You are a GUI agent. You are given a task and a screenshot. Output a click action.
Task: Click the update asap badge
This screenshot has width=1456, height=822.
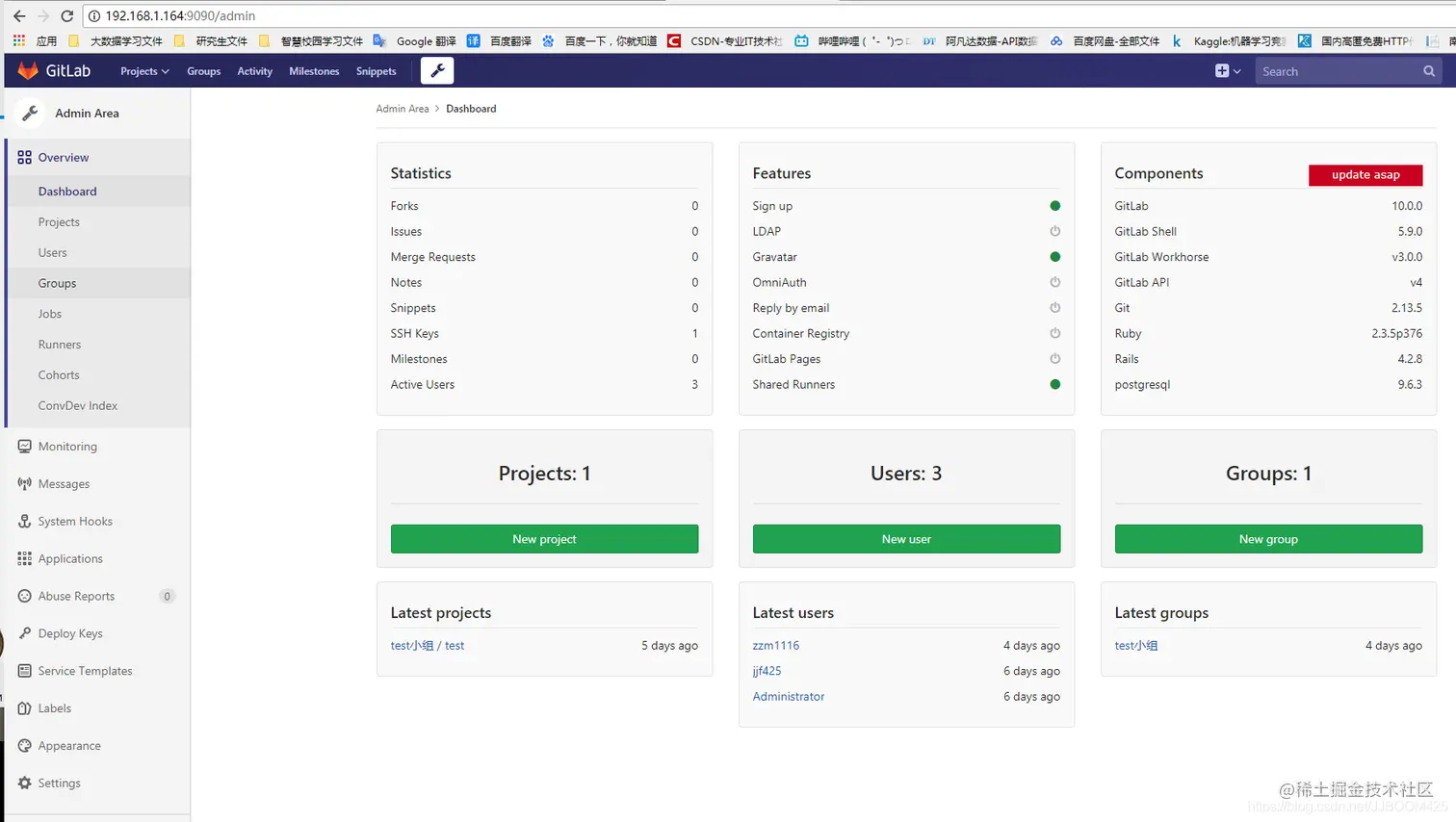1365,174
